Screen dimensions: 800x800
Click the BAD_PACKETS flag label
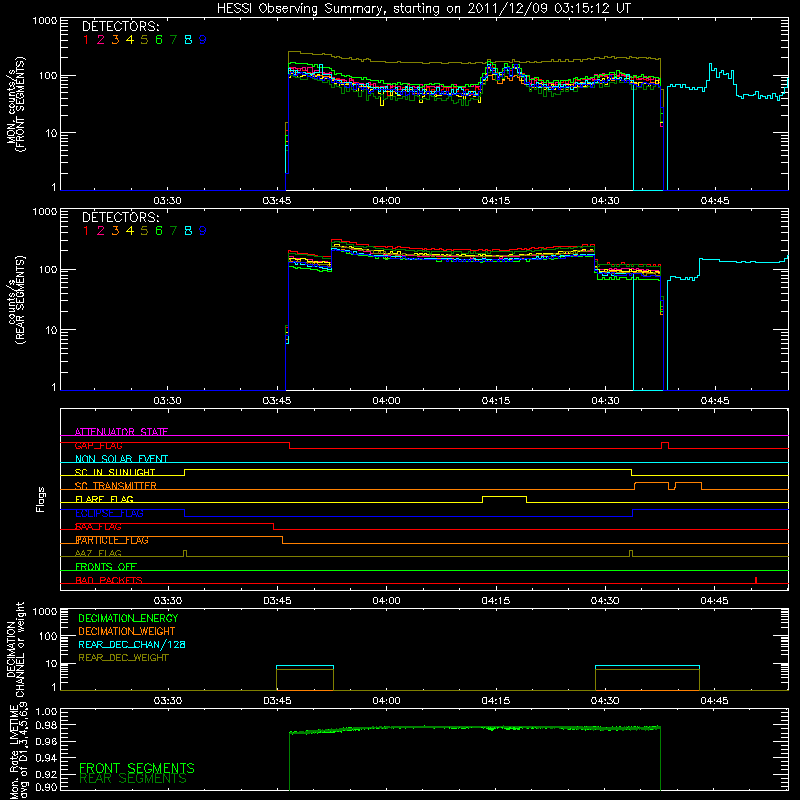[x=109, y=580]
